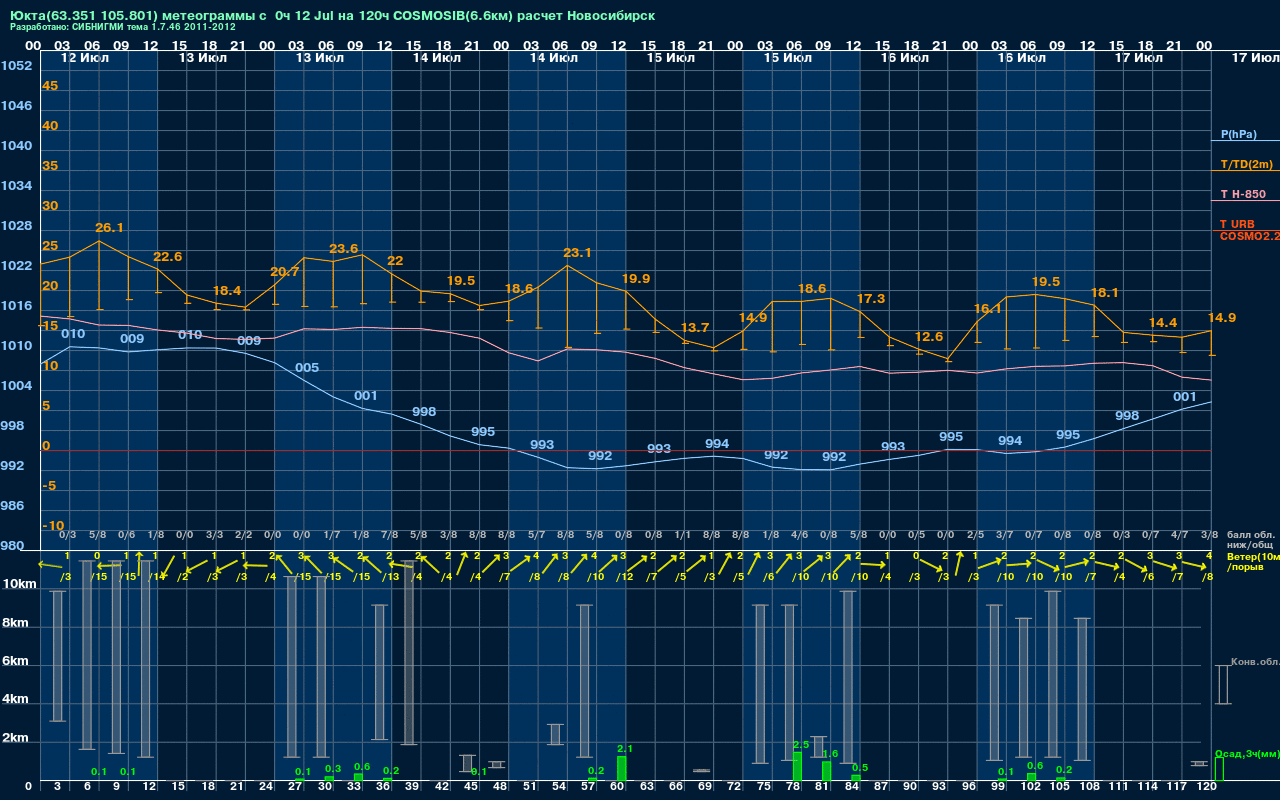Click the 'балл обл.' cloud amount legend

1252,535
